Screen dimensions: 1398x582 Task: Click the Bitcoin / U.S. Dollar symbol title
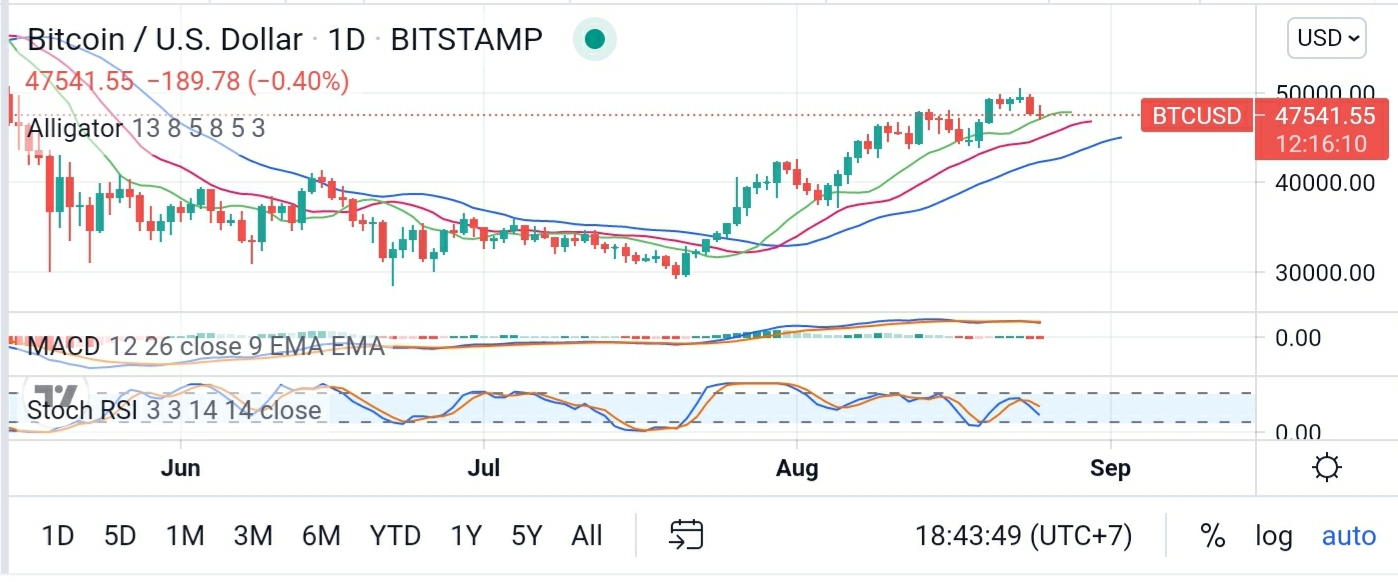coord(165,39)
